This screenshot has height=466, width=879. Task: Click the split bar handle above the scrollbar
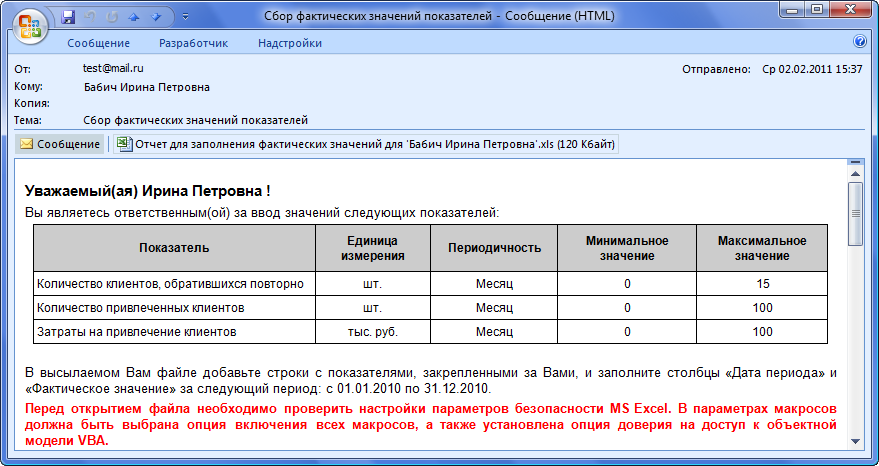[855, 162]
